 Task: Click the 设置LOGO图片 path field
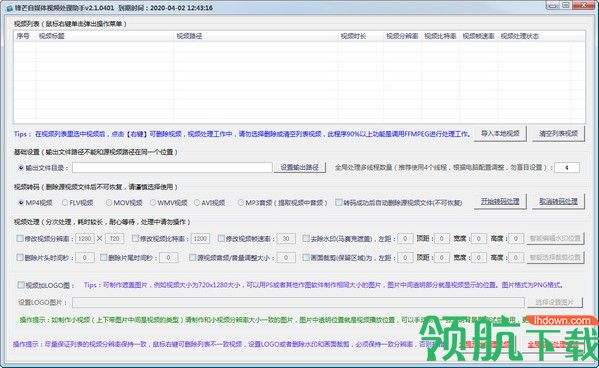298,302
